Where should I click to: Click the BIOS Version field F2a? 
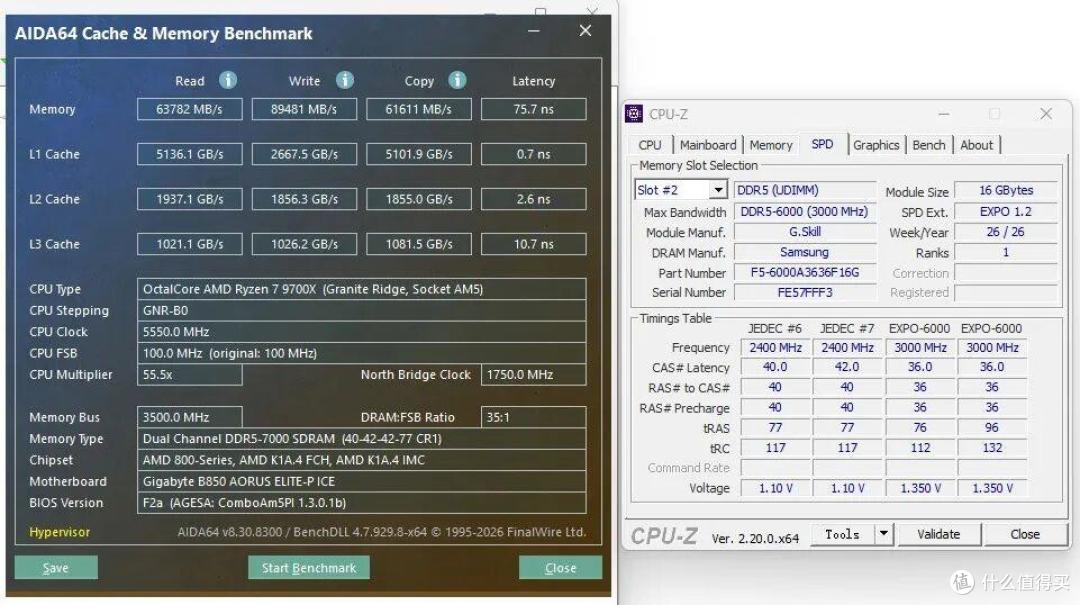pyautogui.click(x=362, y=502)
